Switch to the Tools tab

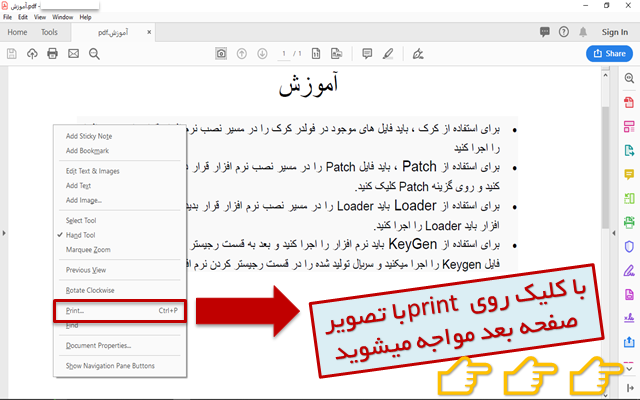point(49,32)
